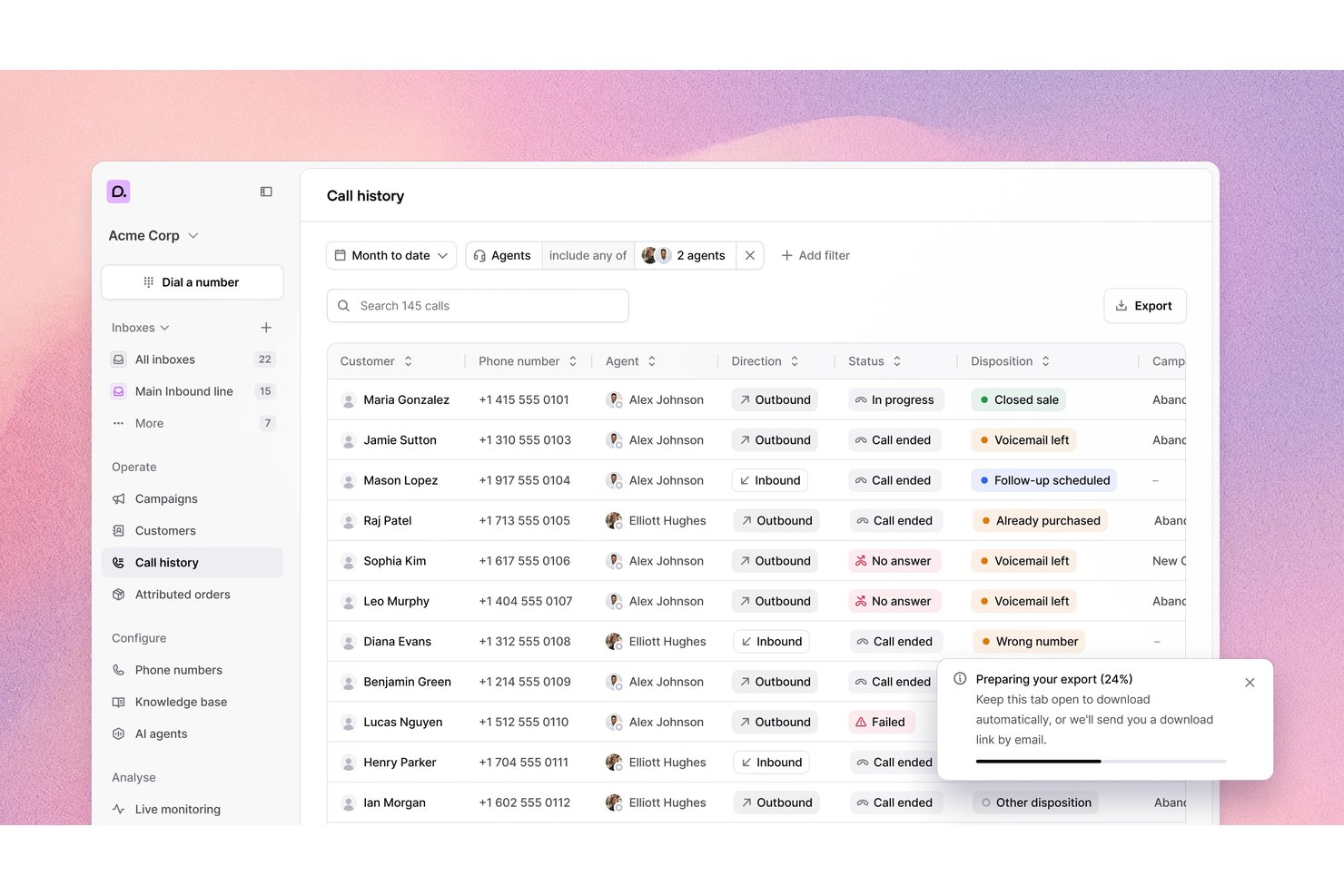Click the export progress bar

point(1101,761)
